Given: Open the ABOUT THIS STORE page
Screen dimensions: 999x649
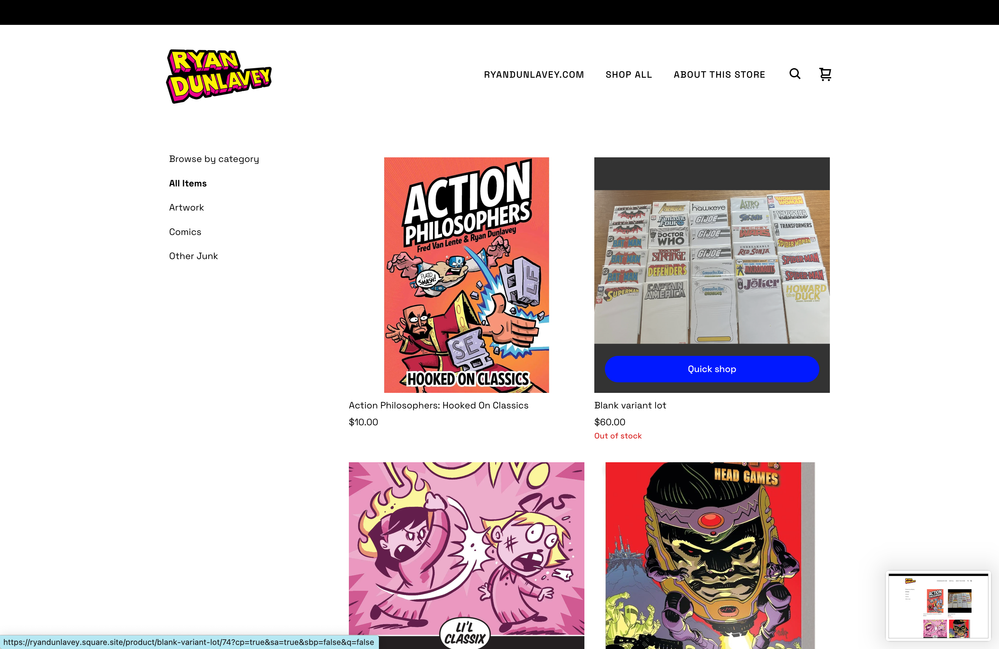Looking at the screenshot, I should tap(719, 75).
